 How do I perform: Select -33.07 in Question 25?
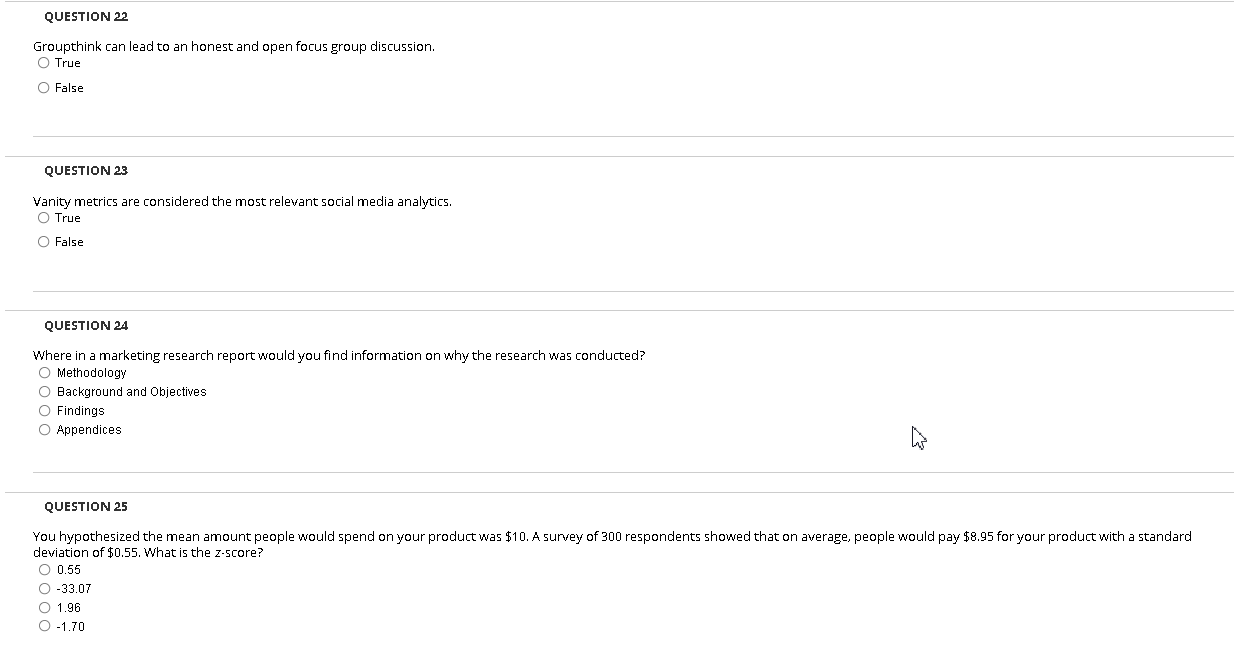(x=44, y=588)
